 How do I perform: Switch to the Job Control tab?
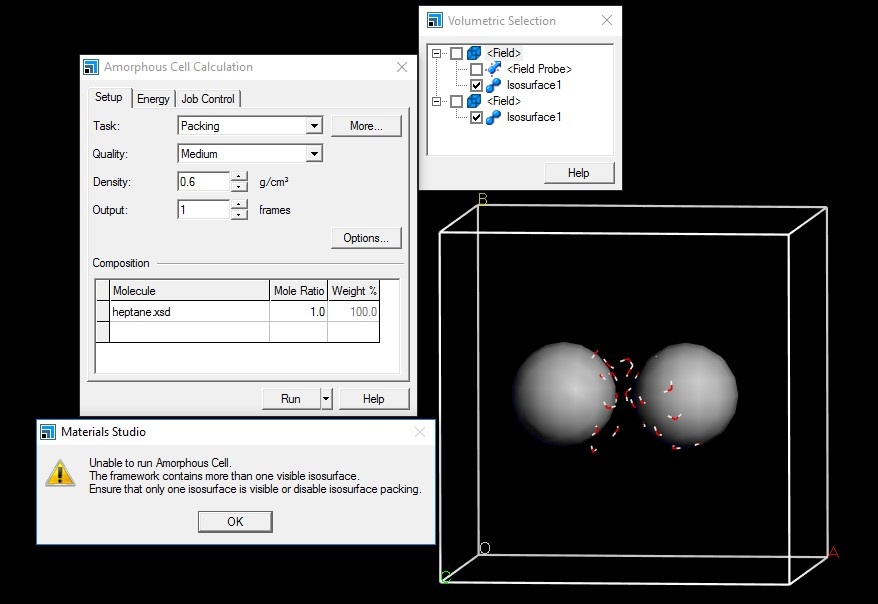pyautogui.click(x=208, y=99)
